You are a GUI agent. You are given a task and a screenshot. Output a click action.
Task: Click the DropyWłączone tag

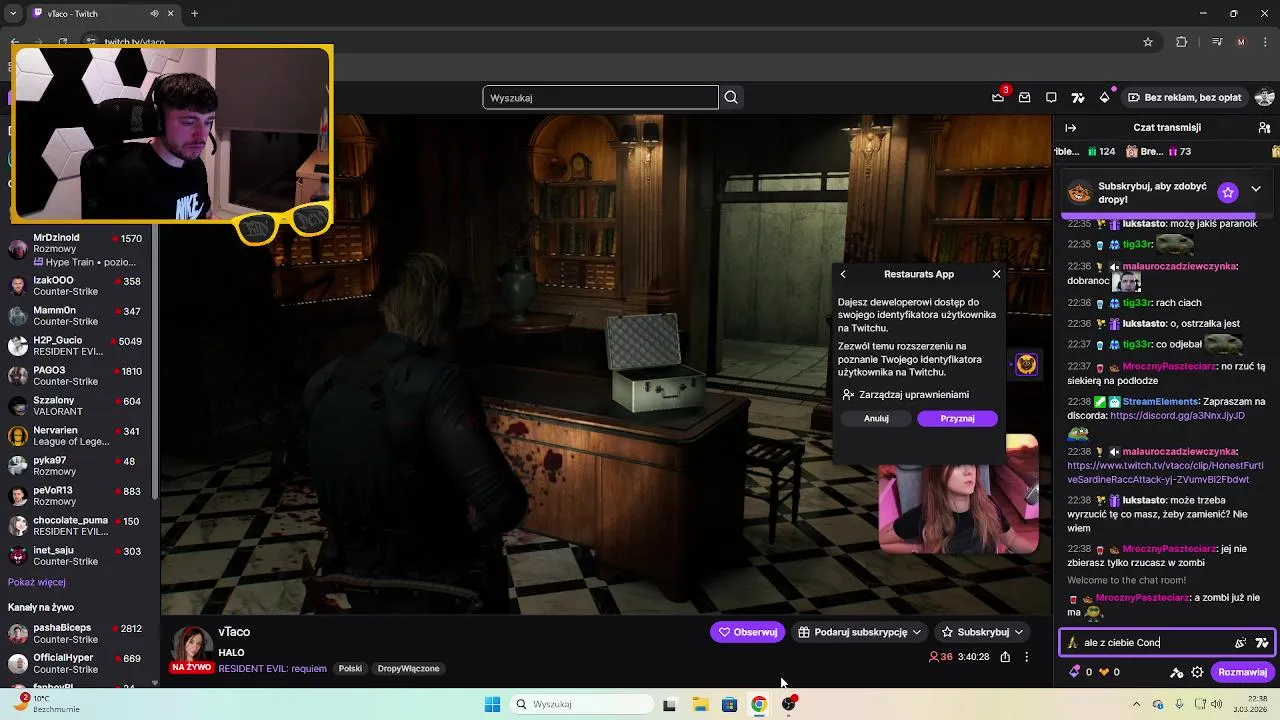pos(408,668)
